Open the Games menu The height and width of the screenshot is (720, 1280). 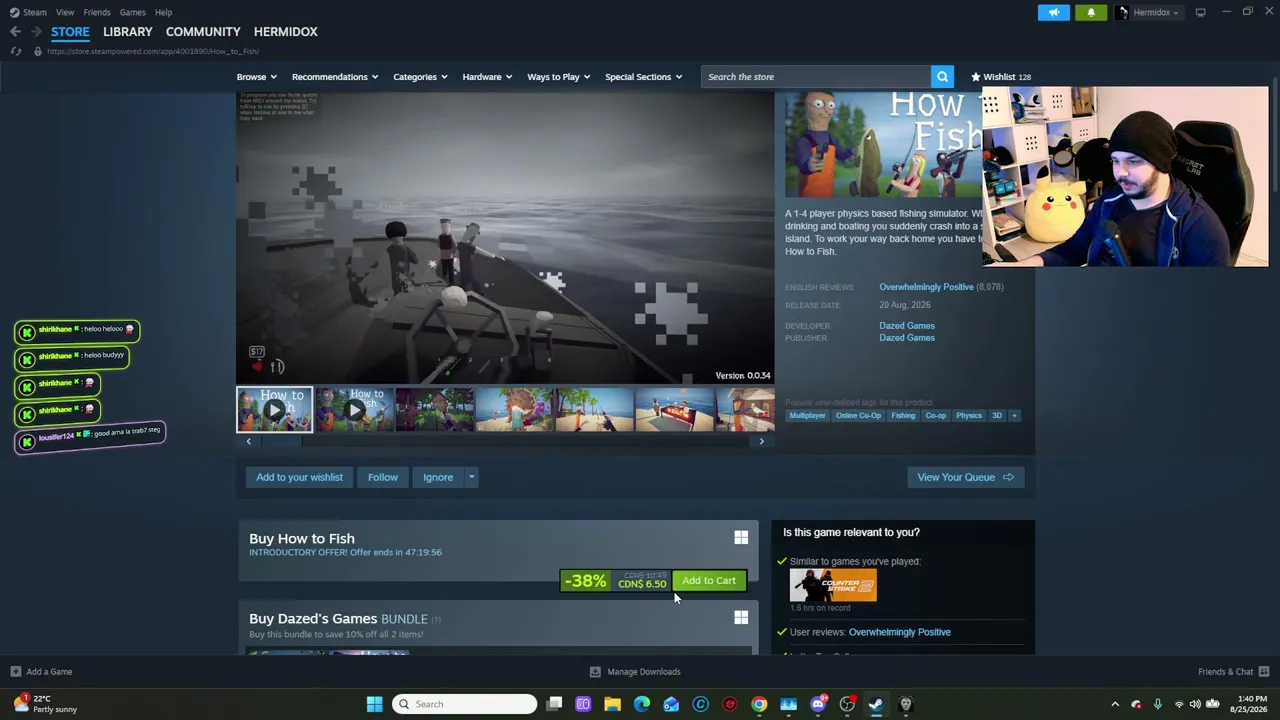(x=133, y=12)
